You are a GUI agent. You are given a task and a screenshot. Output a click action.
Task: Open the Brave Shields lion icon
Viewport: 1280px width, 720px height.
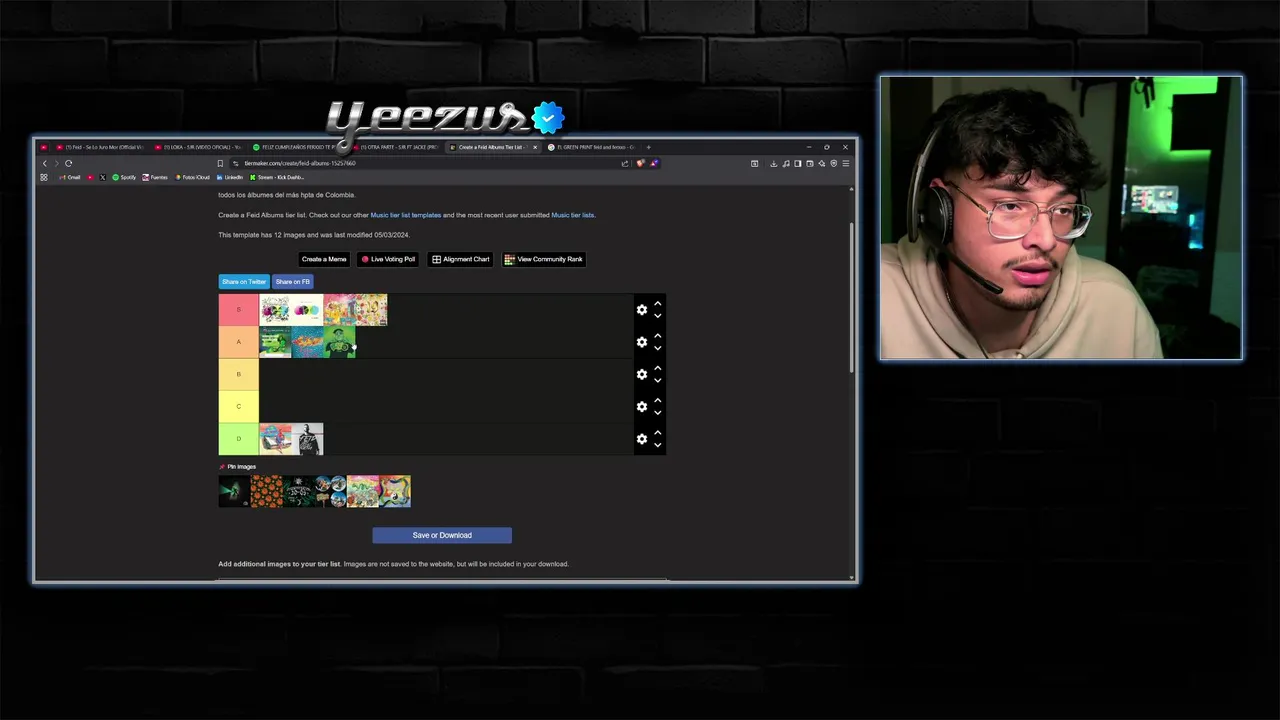click(x=640, y=163)
